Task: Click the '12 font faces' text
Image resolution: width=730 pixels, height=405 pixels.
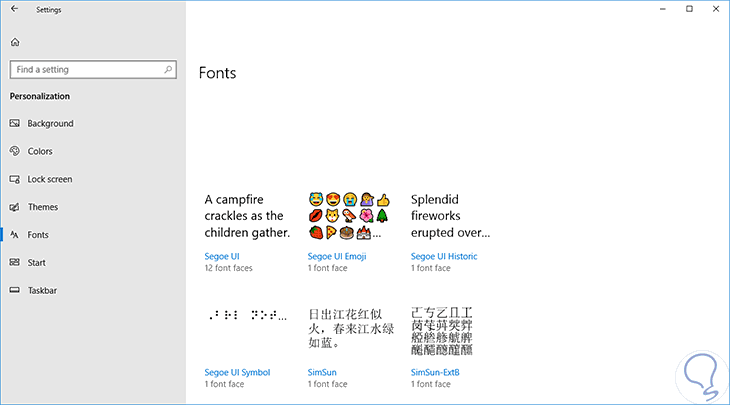Action: click(x=228, y=268)
